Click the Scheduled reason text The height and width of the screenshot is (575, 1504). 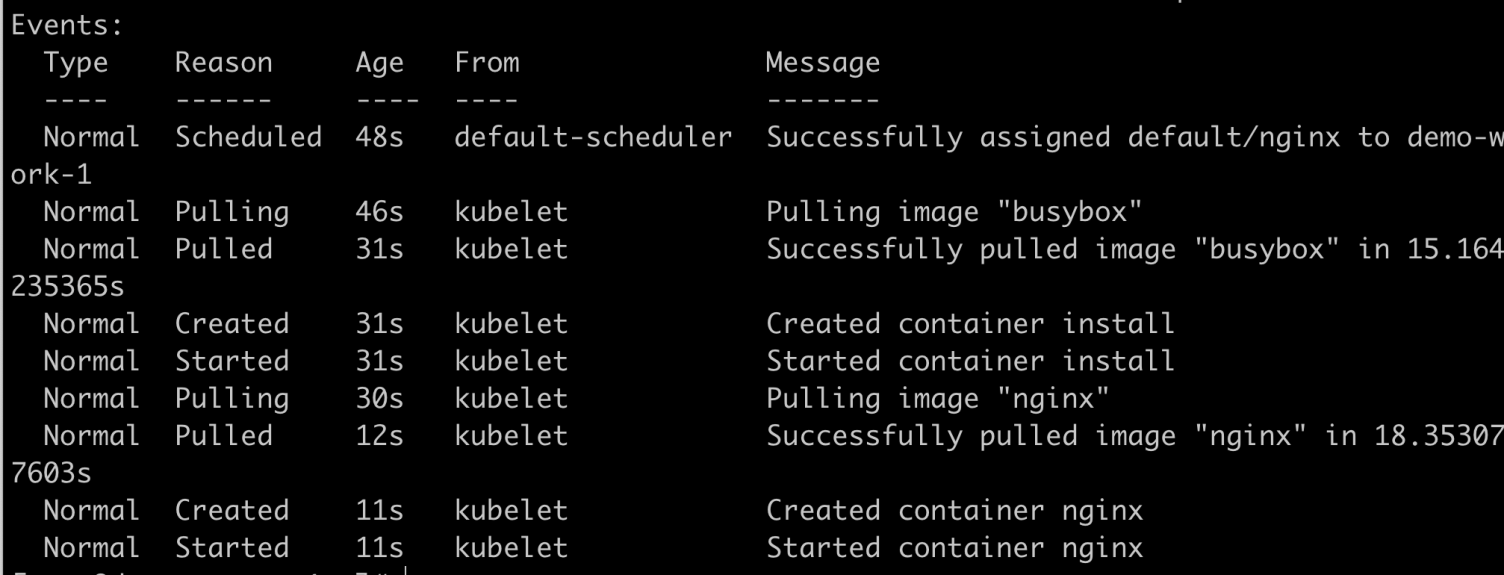(248, 137)
